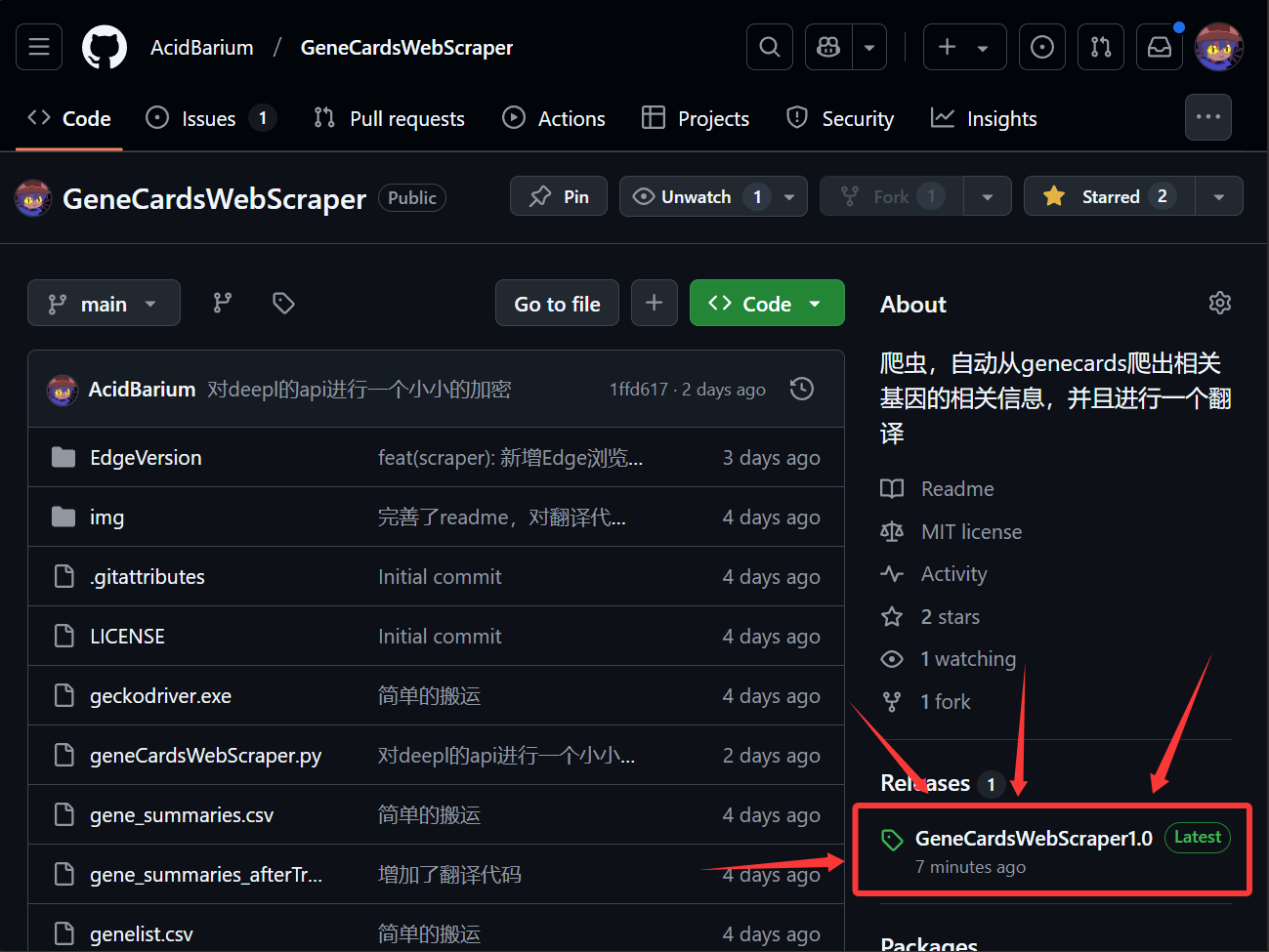1269x952 pixels.
Task: Show more tabs with the ellipsis button
Action: [x=1208, y=117]
